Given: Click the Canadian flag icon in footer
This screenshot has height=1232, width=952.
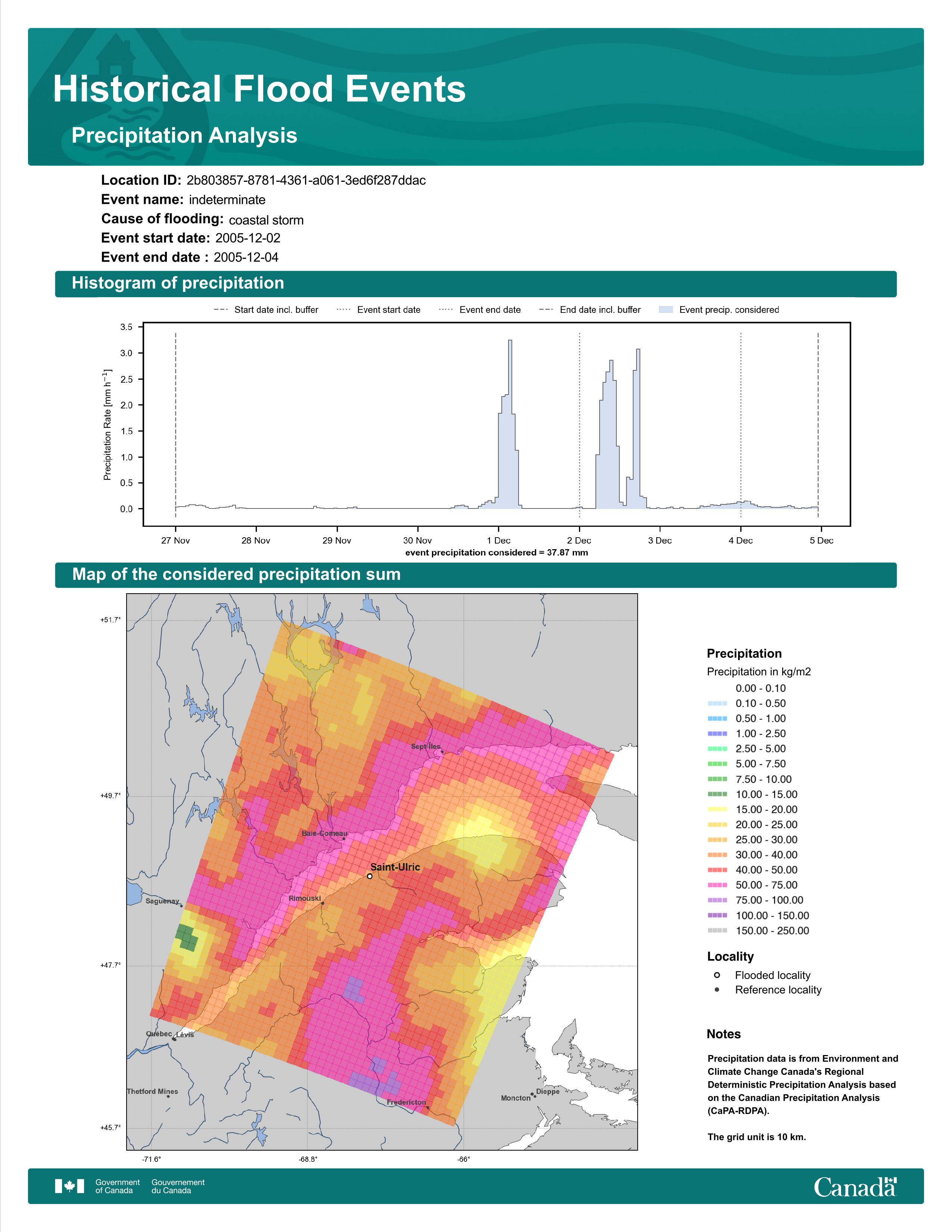Looking at the screenshot, I should (69, 1186).
